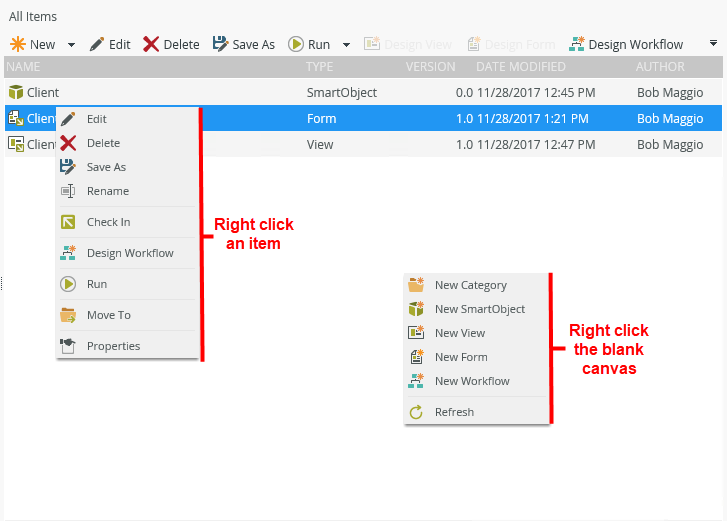Sort by the DATE MODIFIED column header
The height and width of the screenshot is (521, 727).
[521, 67]
